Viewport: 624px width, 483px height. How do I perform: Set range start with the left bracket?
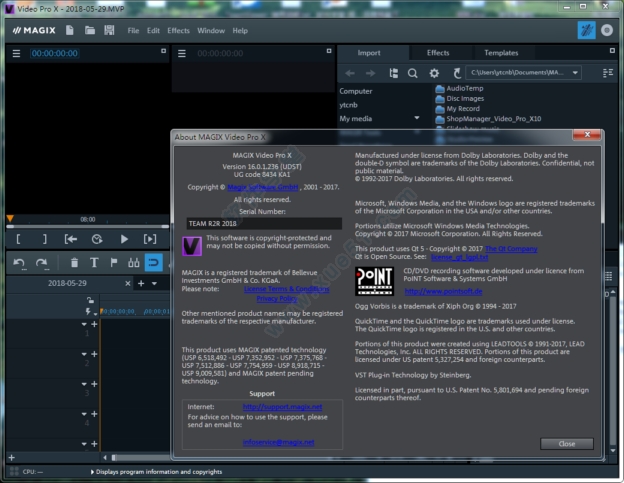click(18, 239)
